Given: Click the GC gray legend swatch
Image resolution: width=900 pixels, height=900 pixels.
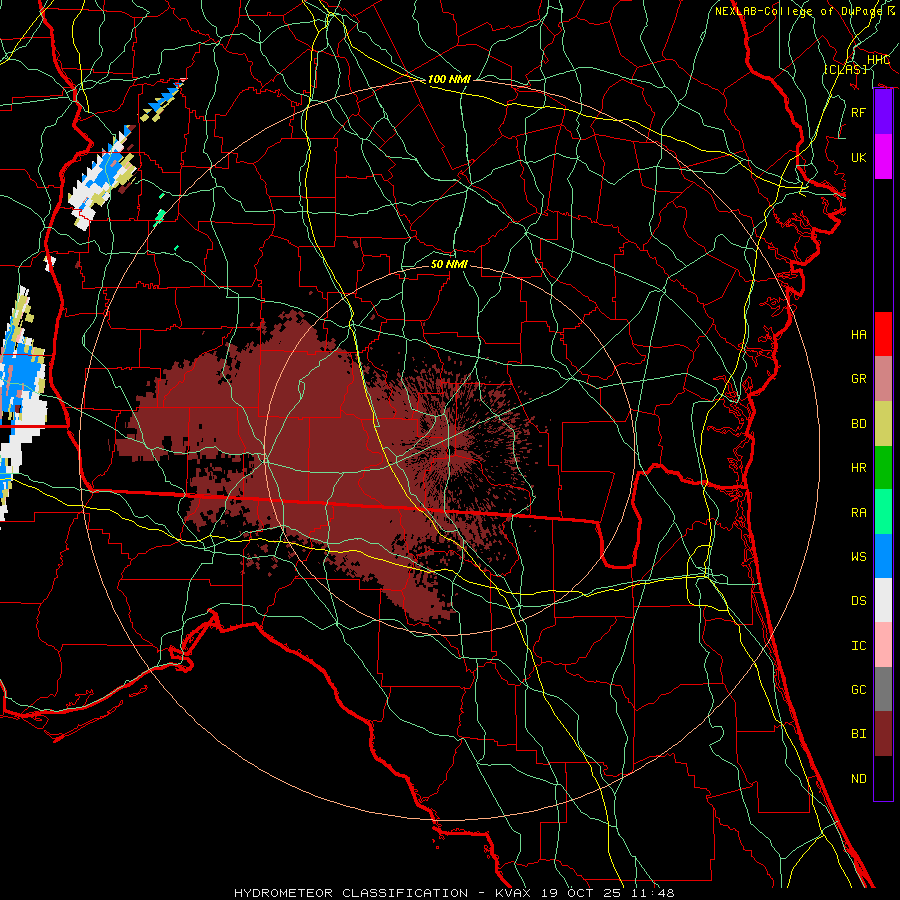Looking at the screenshot, I should coord(883,689).
